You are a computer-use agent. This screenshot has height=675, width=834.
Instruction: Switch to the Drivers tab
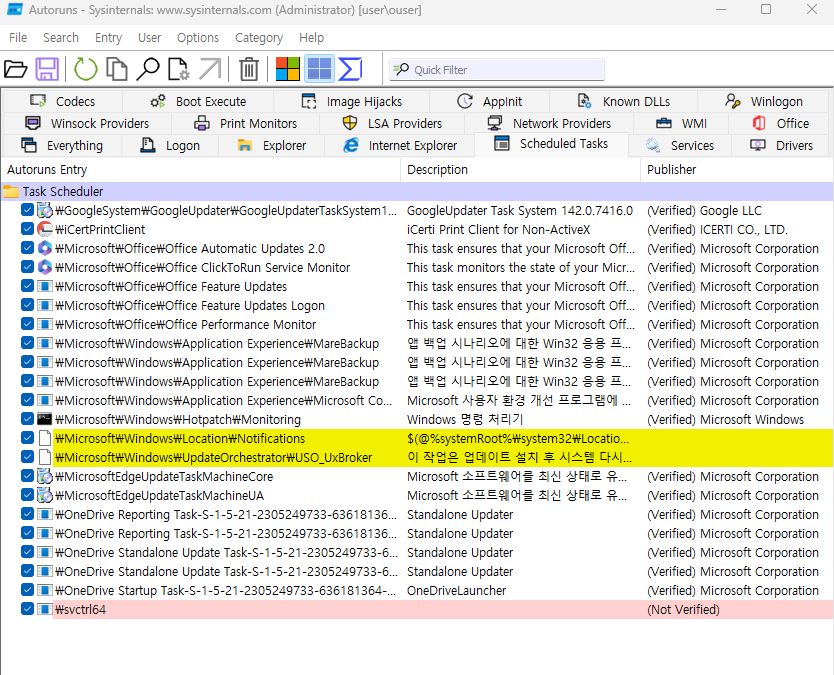pyautogui.click(x=781, y=145)
